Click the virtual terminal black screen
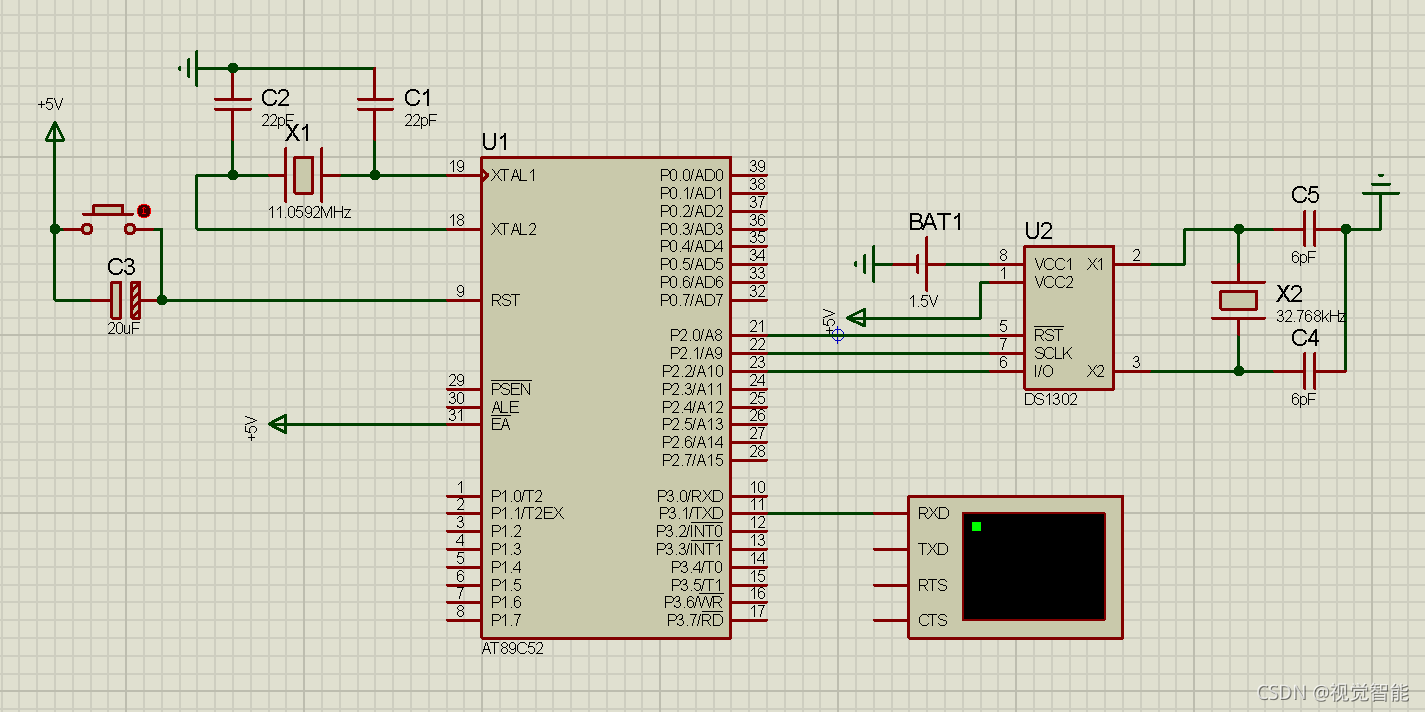Image resolution: width=1425 pixels, height=712 pixels. click(x=1034, y=566)
